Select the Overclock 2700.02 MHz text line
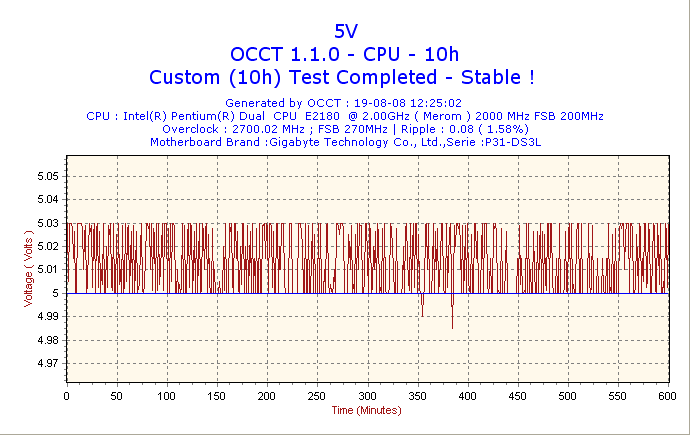690x435 pixels. [x=345, y=129]
